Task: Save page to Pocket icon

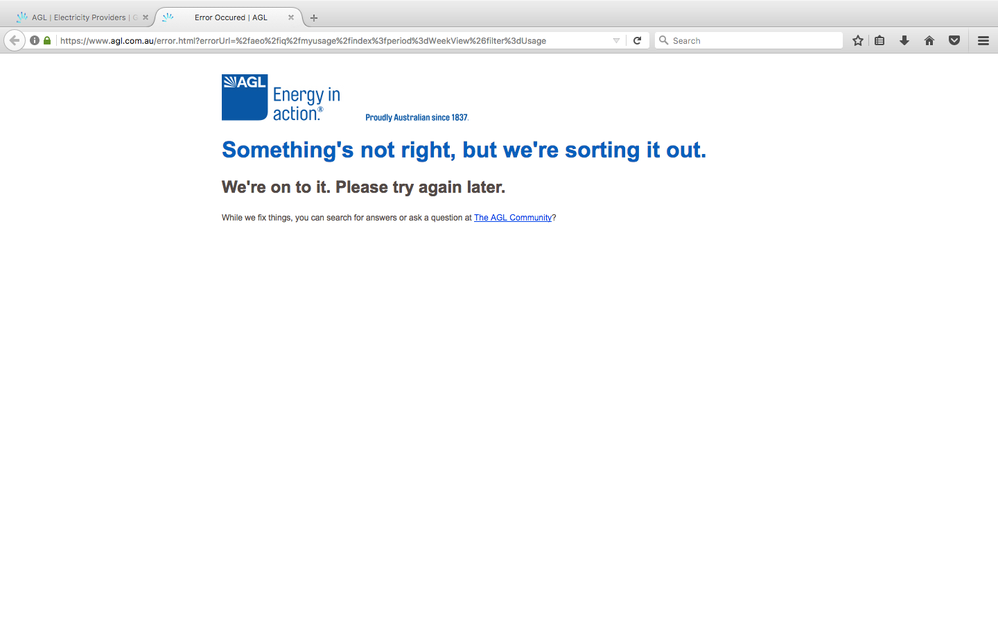Action: 954,40
